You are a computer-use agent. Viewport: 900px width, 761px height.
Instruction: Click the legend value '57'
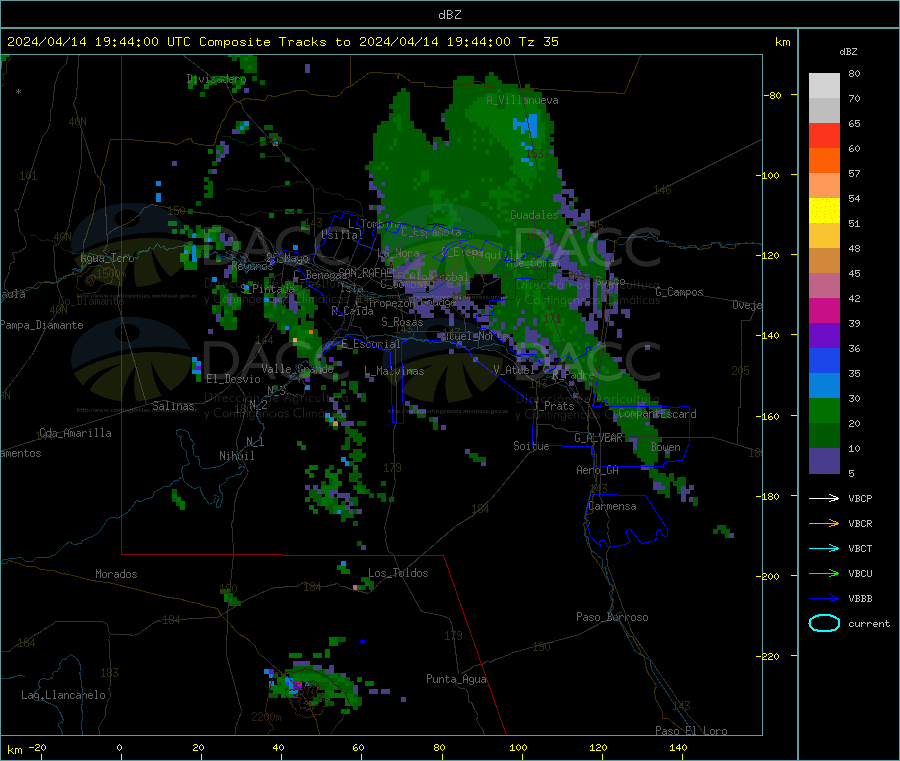click(854, 173)
